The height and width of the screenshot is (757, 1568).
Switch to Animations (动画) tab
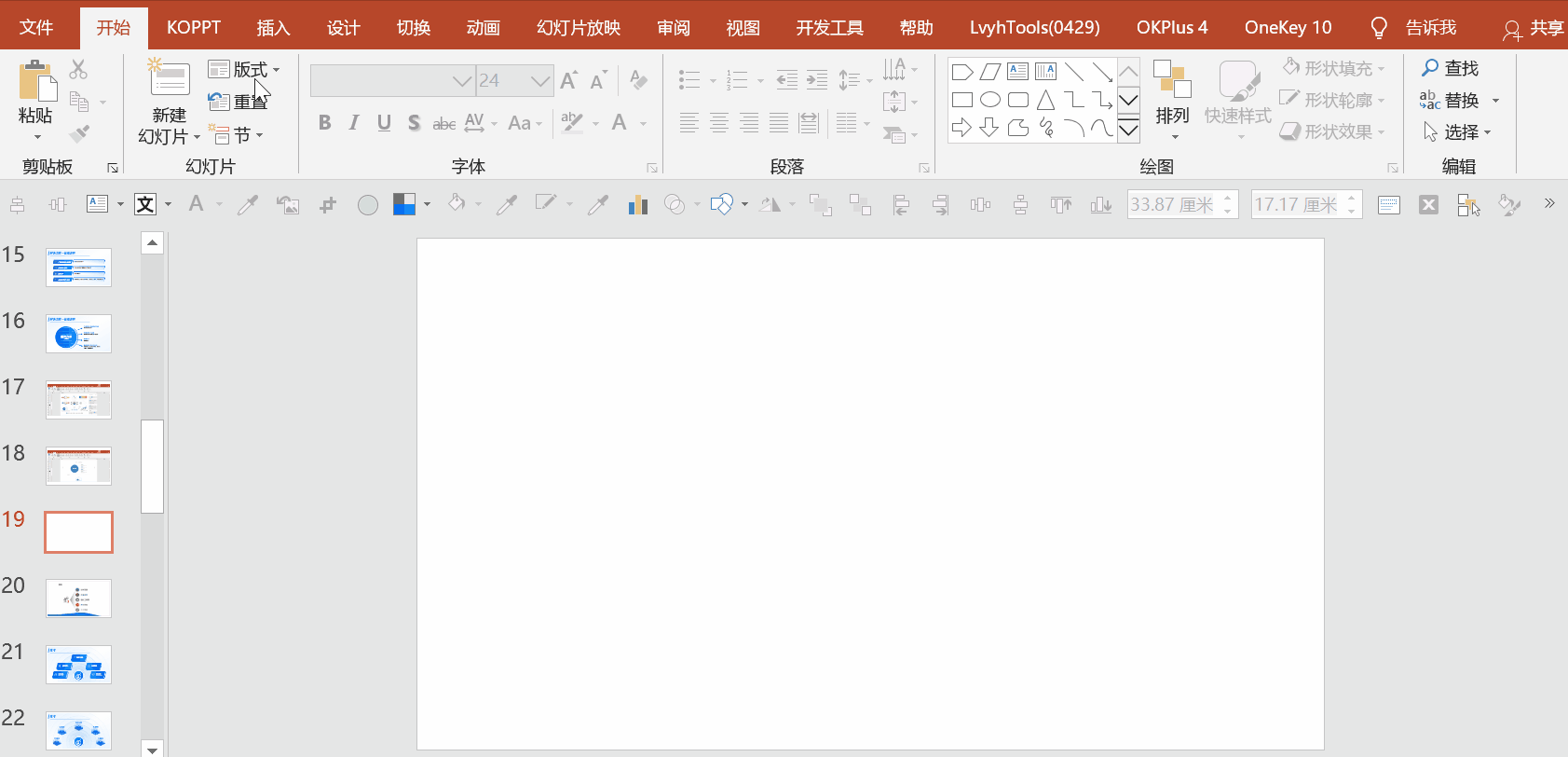pyautogui.click(x=483, y=27)
